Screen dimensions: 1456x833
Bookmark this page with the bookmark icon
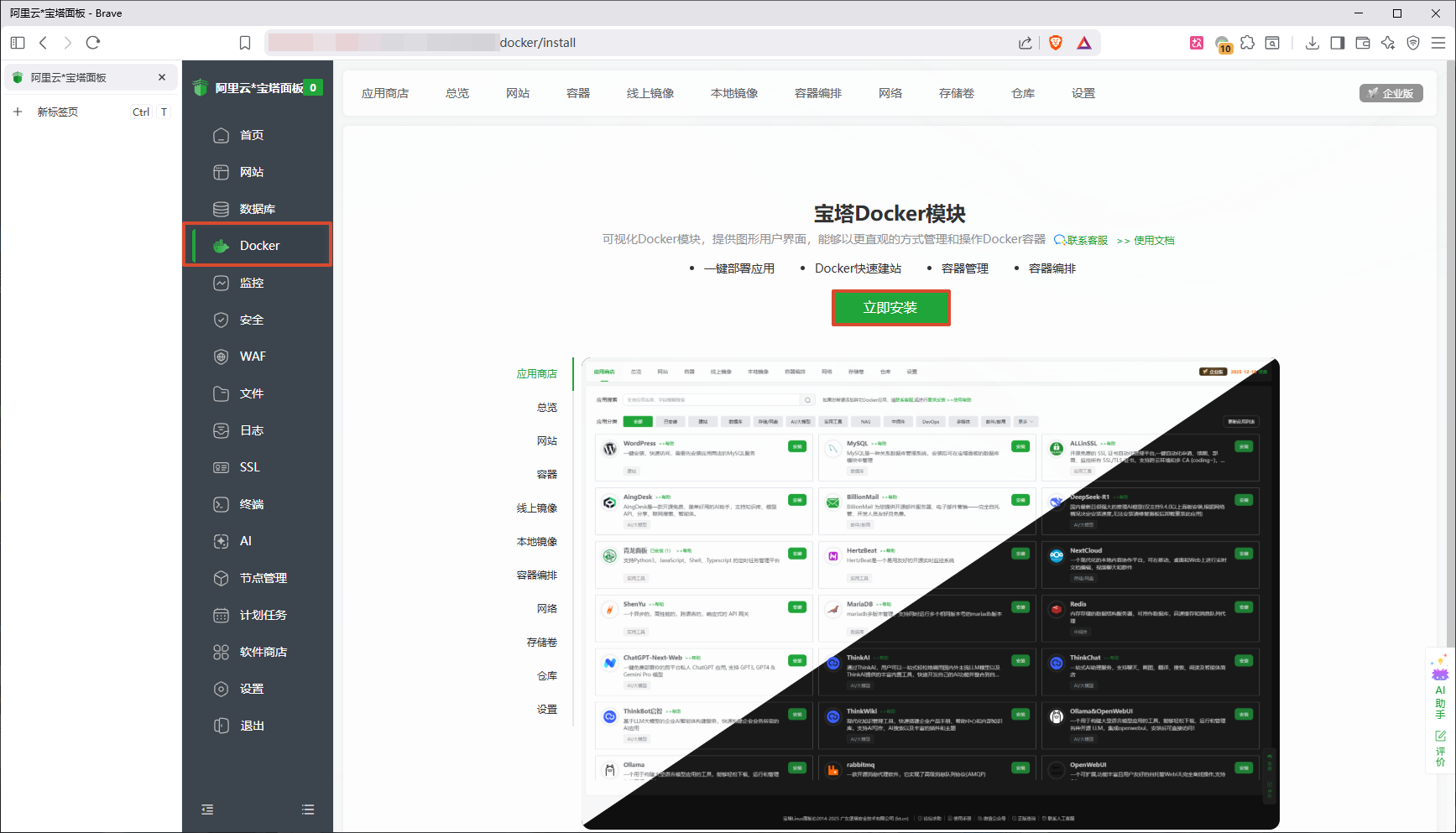pyautogui.click(x=245, y=43)
